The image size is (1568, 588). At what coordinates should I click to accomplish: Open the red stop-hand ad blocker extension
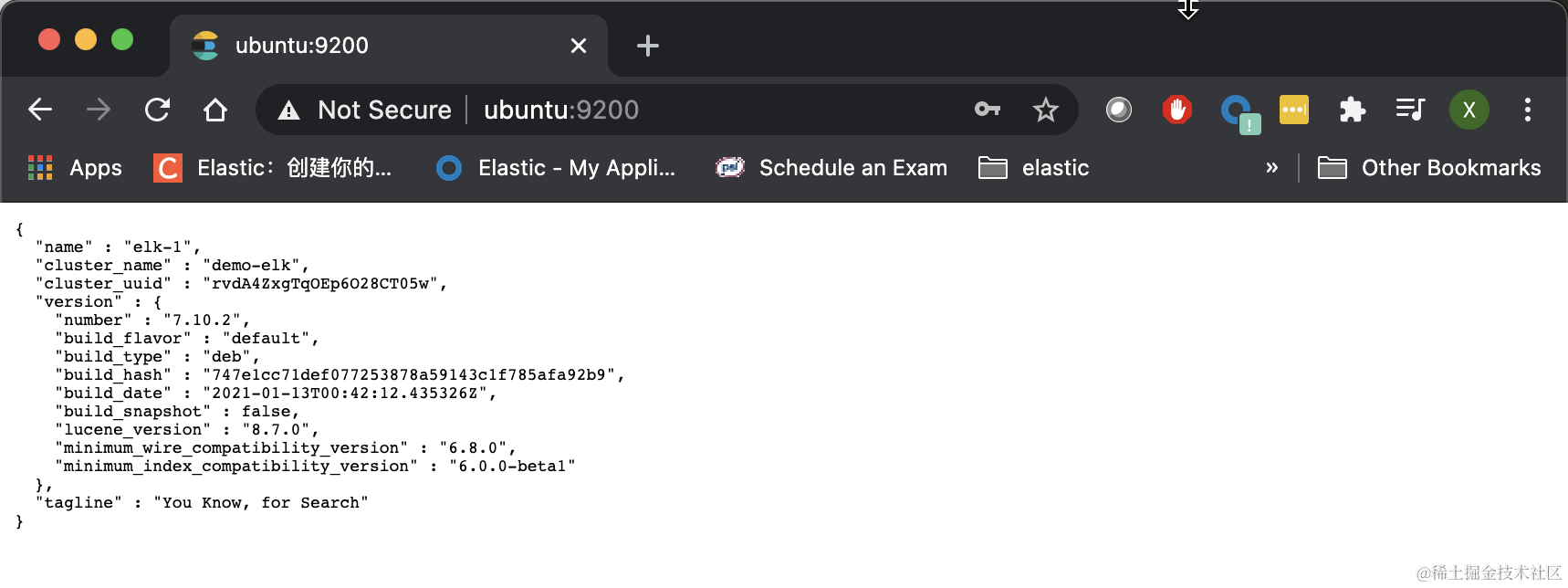tap(1177, 110)
